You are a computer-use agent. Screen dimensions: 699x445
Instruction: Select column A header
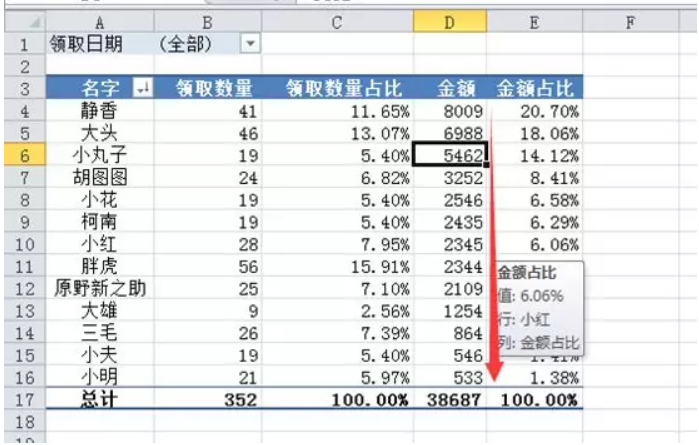[x=100, y=22]
